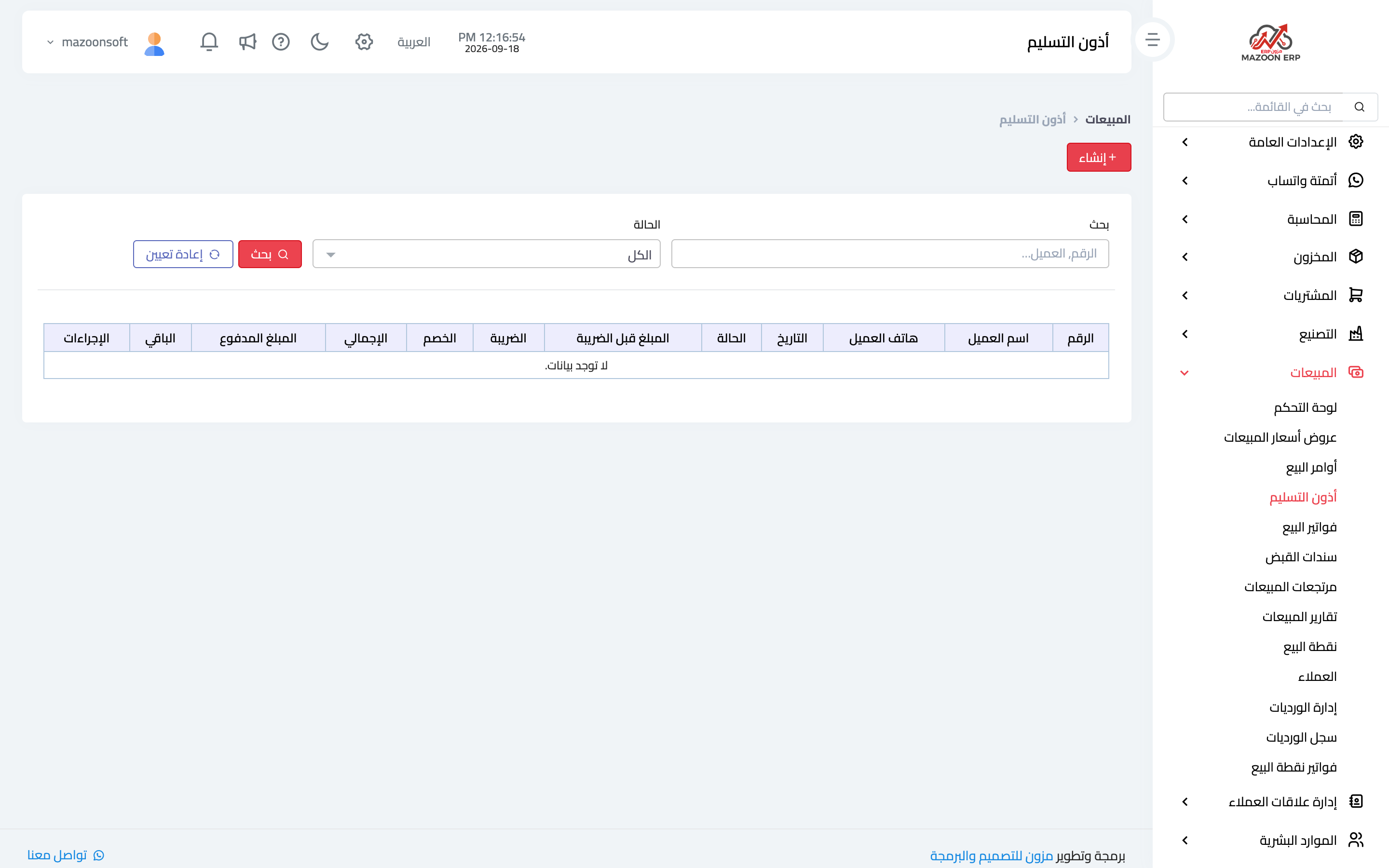1389x868 pixels.
Task: Click التاريخ column header
Action: (x=792, y=338)
